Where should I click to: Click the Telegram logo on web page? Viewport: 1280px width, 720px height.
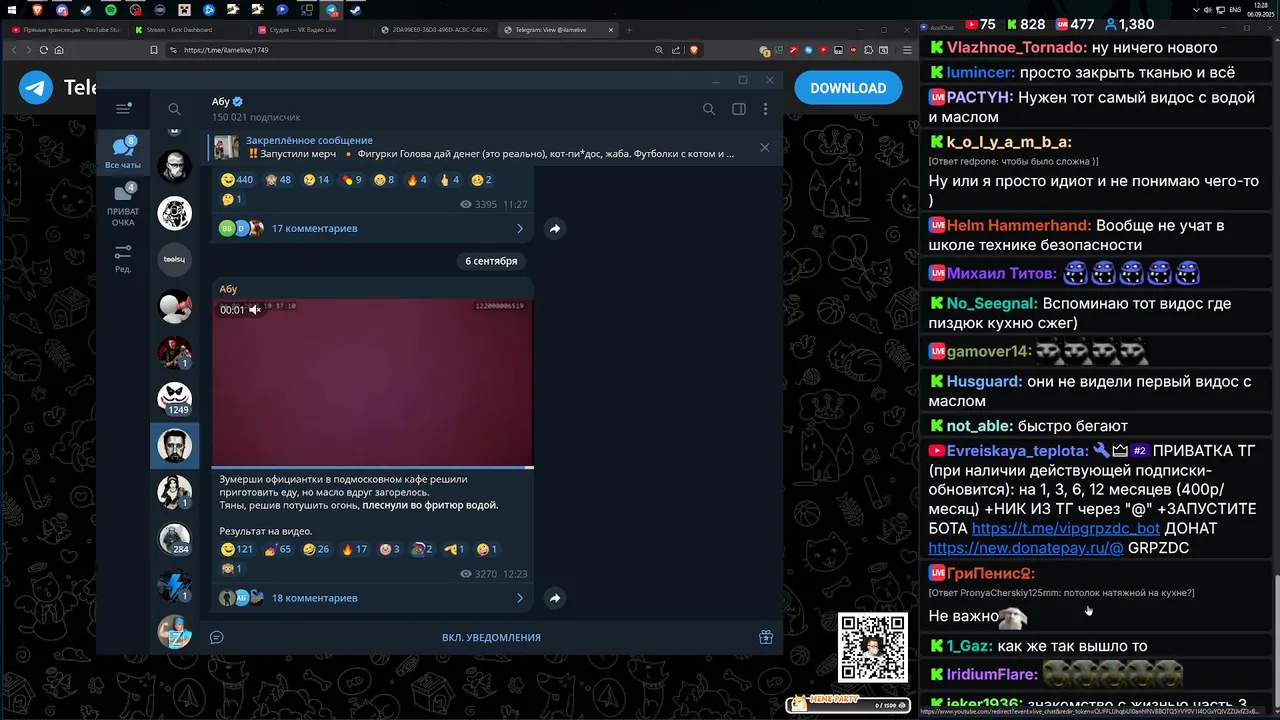tap(36, 87)
